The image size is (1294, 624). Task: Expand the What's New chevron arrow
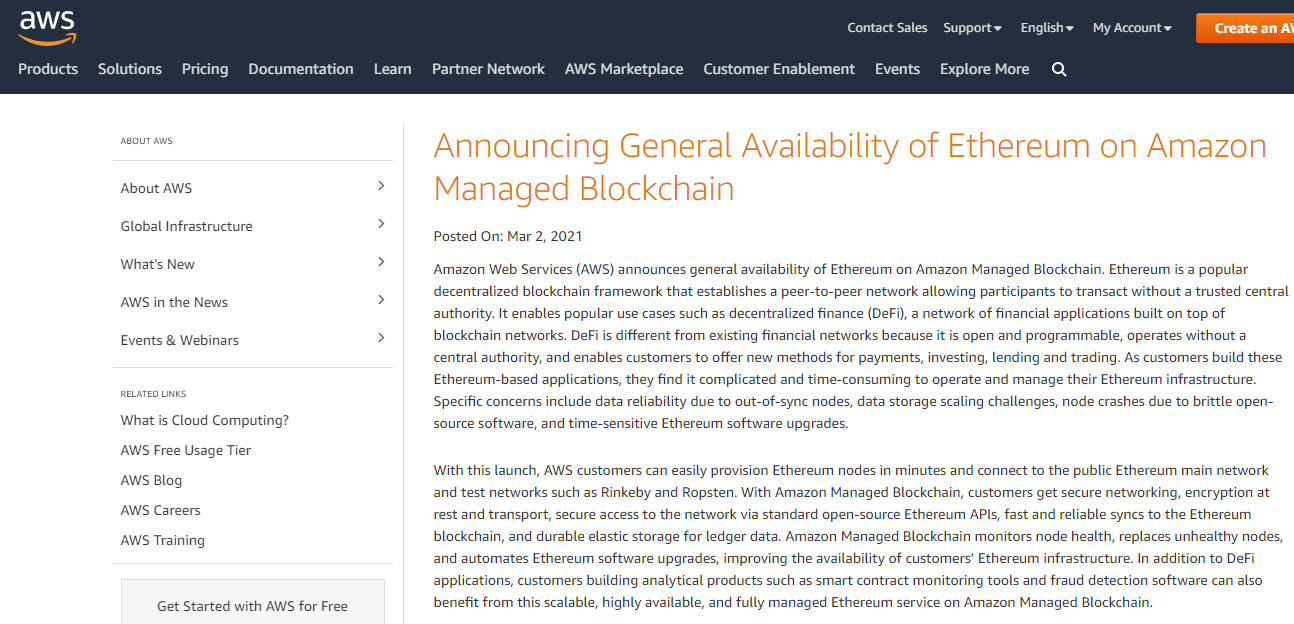pyautogui.click(x=381, y=262)
